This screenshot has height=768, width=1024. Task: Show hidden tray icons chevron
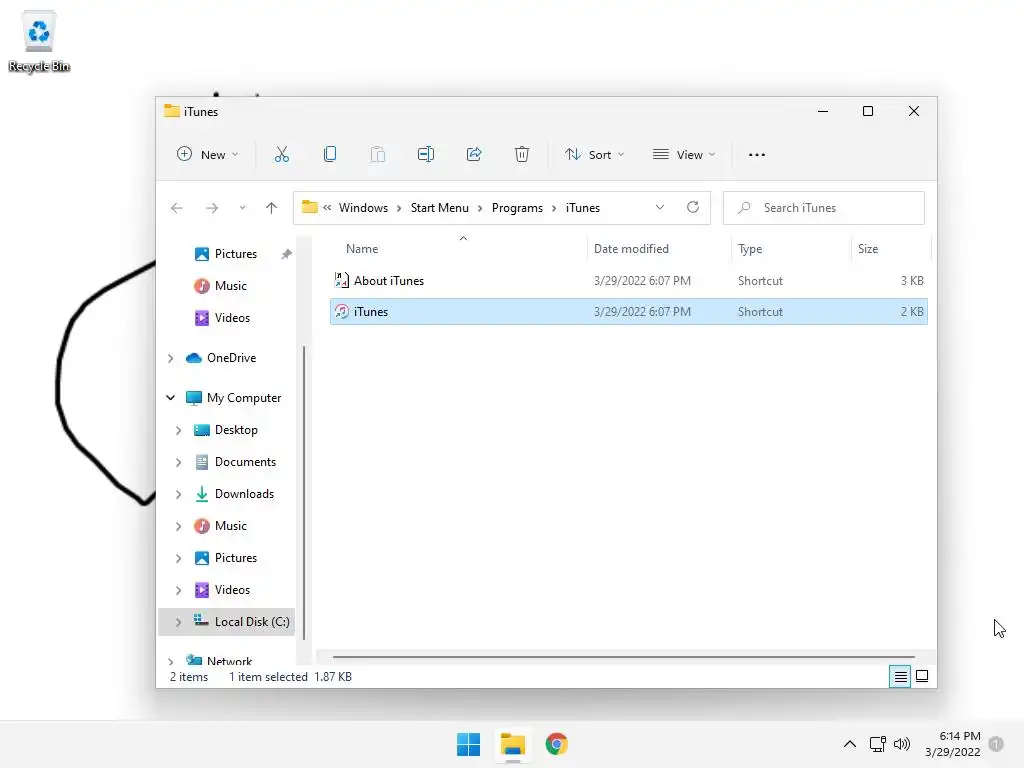point(850,744)
